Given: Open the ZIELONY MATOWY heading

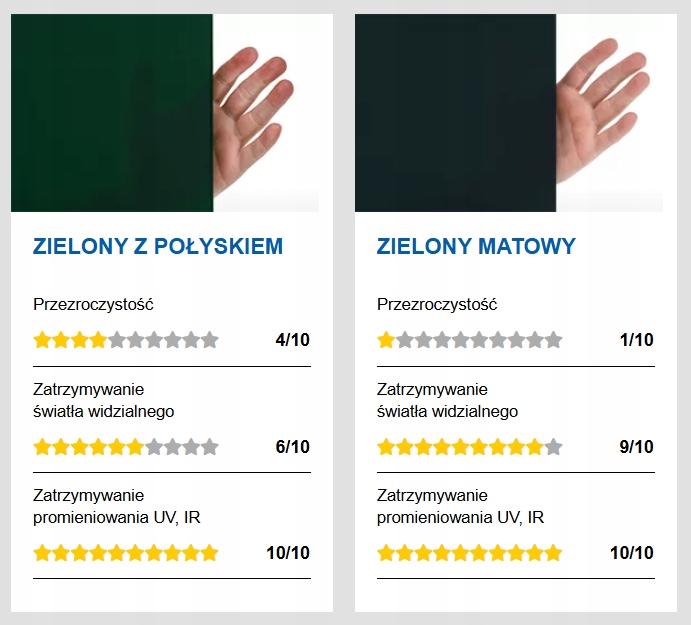Looking at the screenshot, I should [x=476, y=246].
